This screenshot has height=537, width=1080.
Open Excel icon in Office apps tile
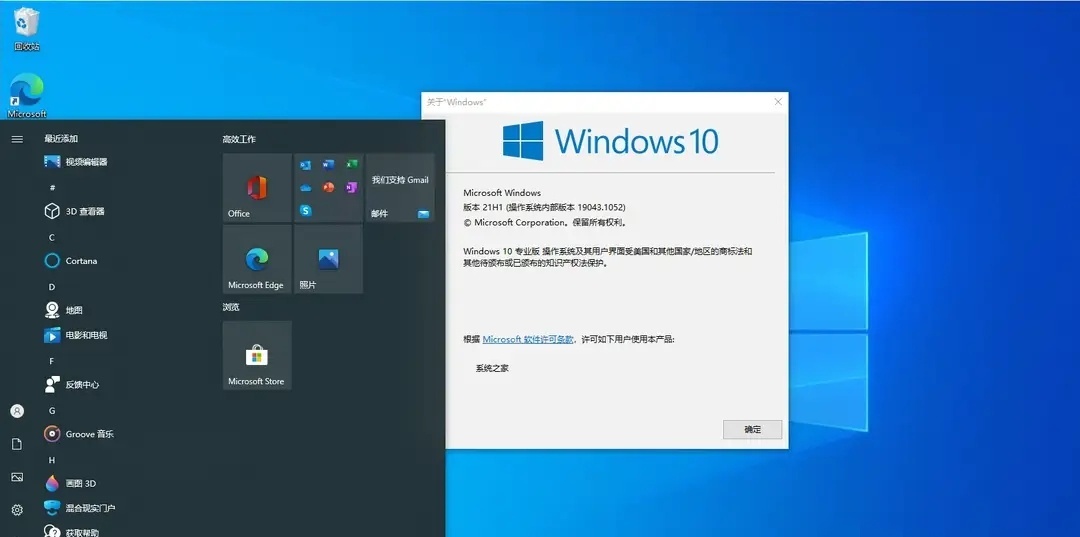click(x=351, y=165)
